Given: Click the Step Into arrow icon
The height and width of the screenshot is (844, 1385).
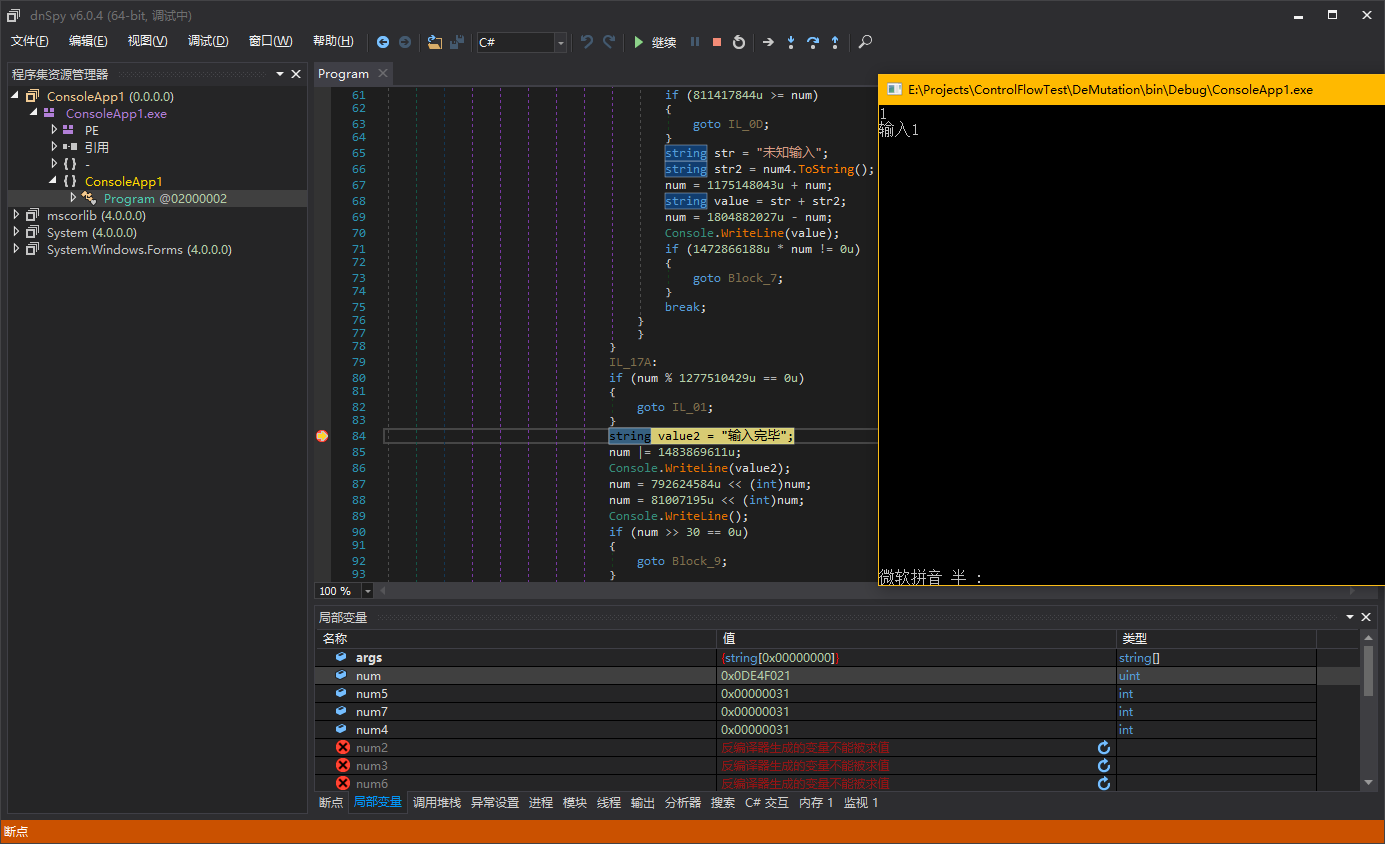Looking at the screenshot, I should pyautogui.click(x=791, y=42).
